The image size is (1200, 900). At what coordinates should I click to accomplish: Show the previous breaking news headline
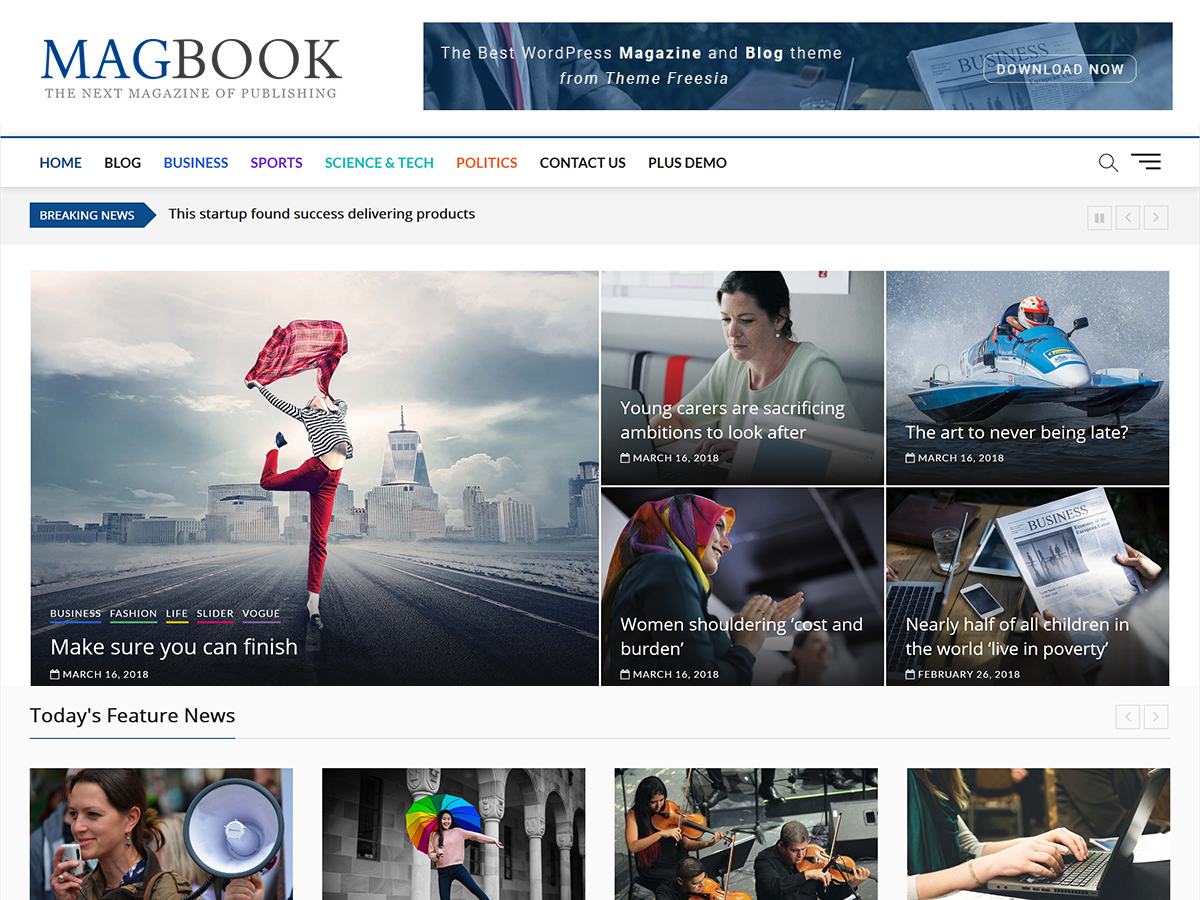(1128, 217)
